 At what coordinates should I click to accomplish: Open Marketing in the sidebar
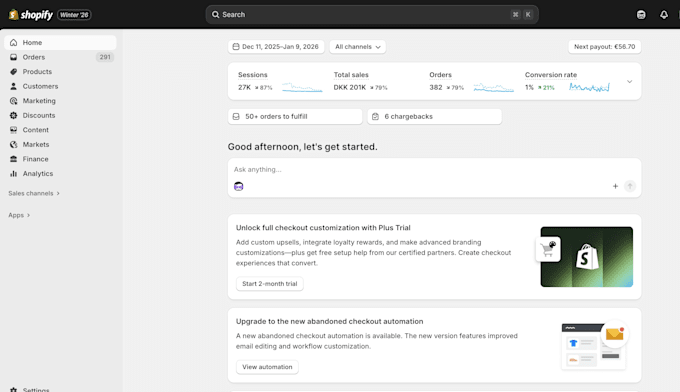click(x=60, y=101)
